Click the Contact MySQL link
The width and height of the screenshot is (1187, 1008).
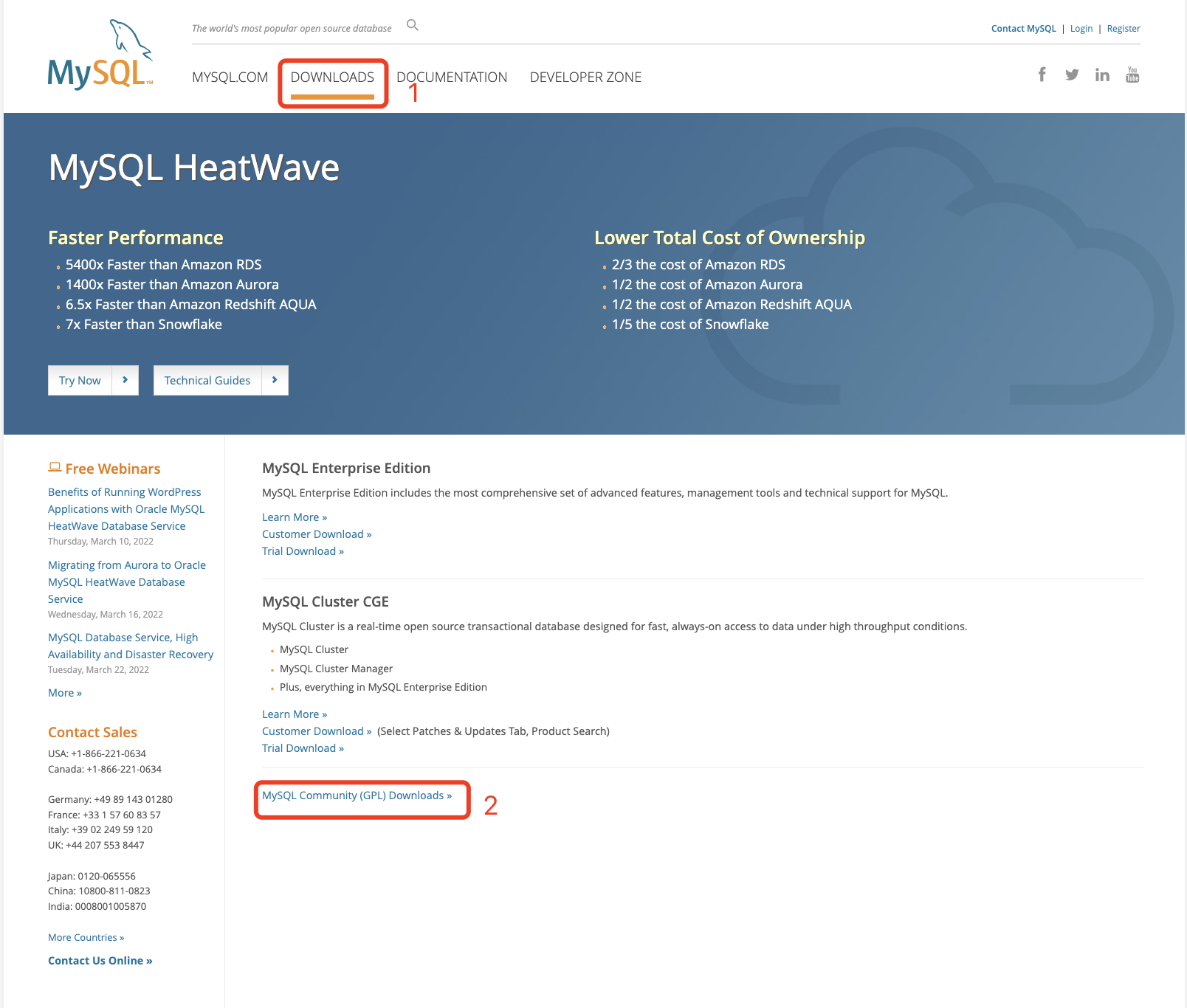(x=1023, y=29)
